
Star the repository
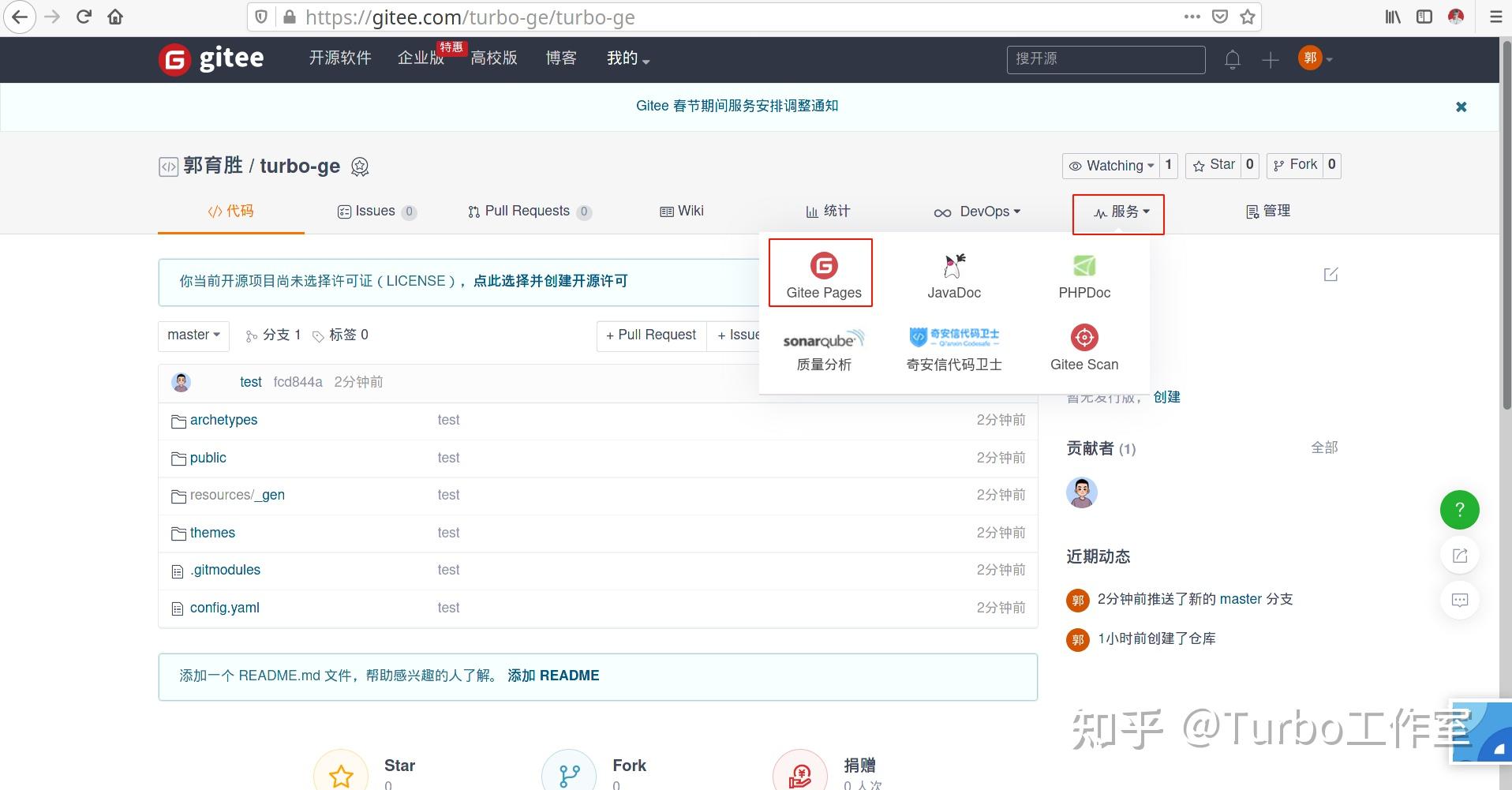click(x=1213, y=165)
